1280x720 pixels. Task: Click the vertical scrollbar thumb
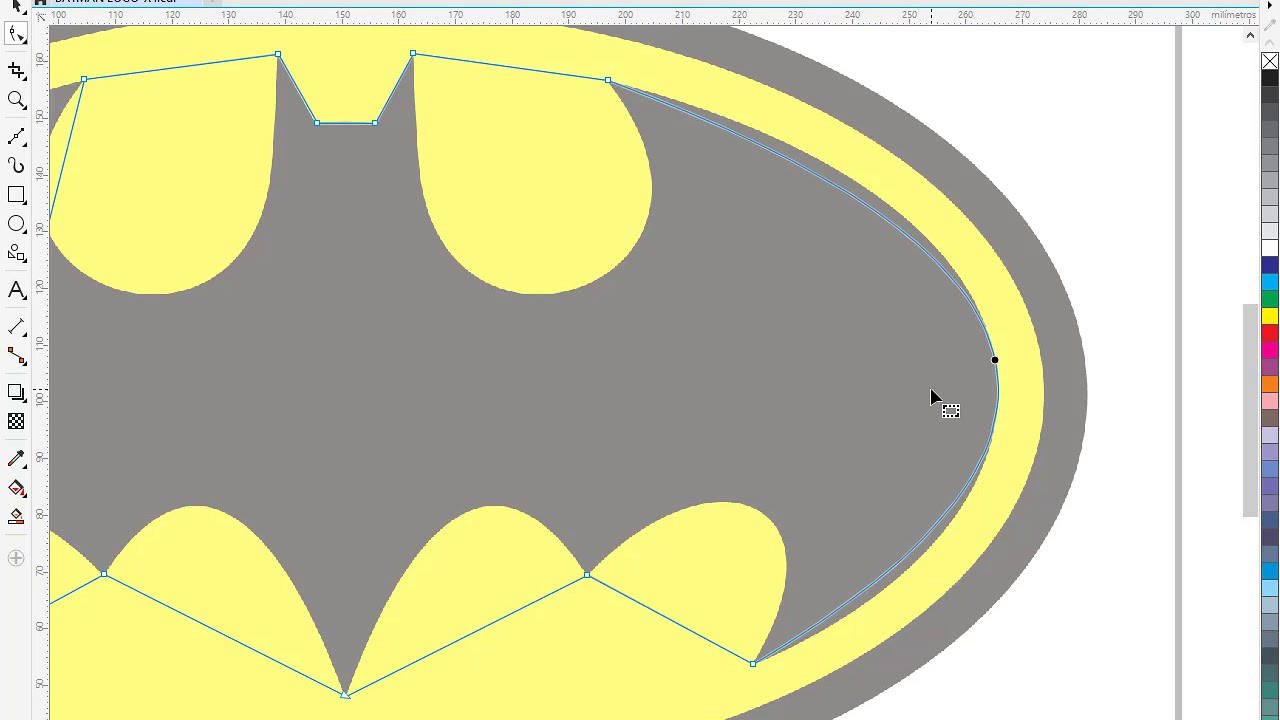pyautogui.click(x=1250, y=410)
